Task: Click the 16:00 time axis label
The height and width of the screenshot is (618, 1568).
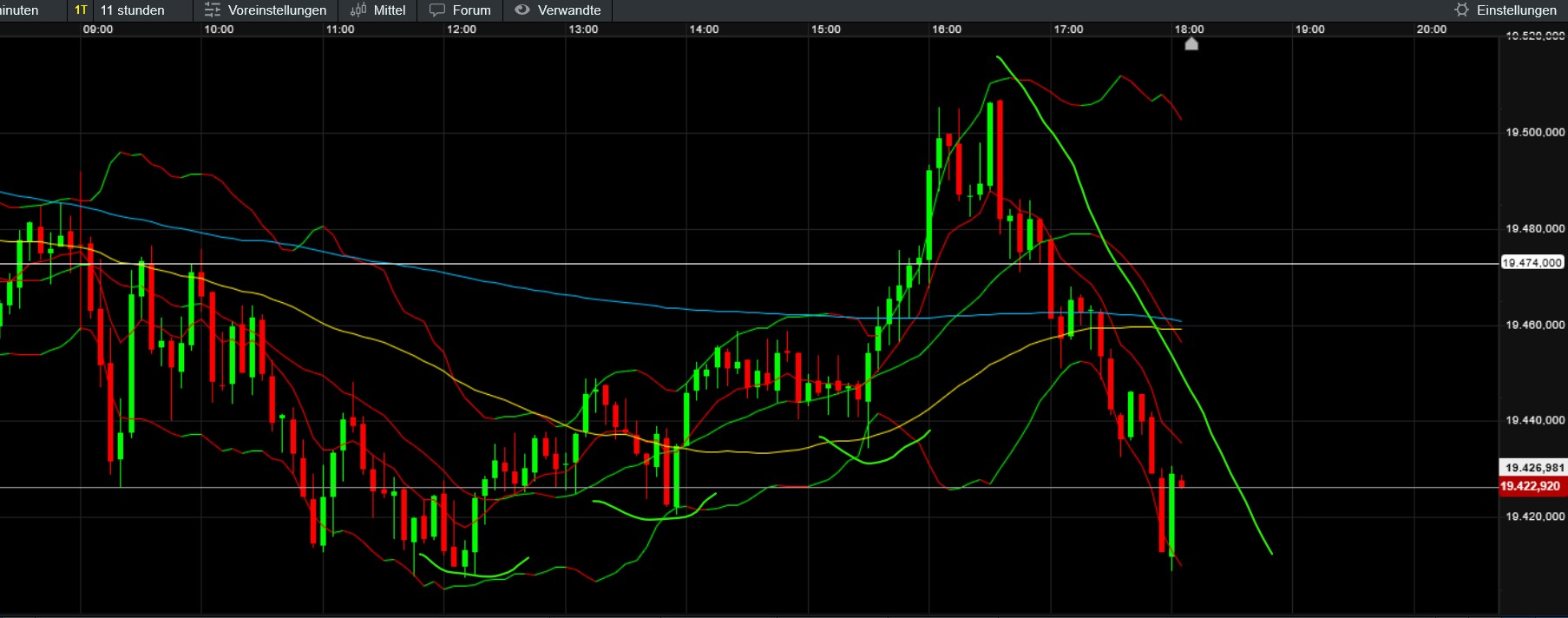Action: tap(947, 30)
